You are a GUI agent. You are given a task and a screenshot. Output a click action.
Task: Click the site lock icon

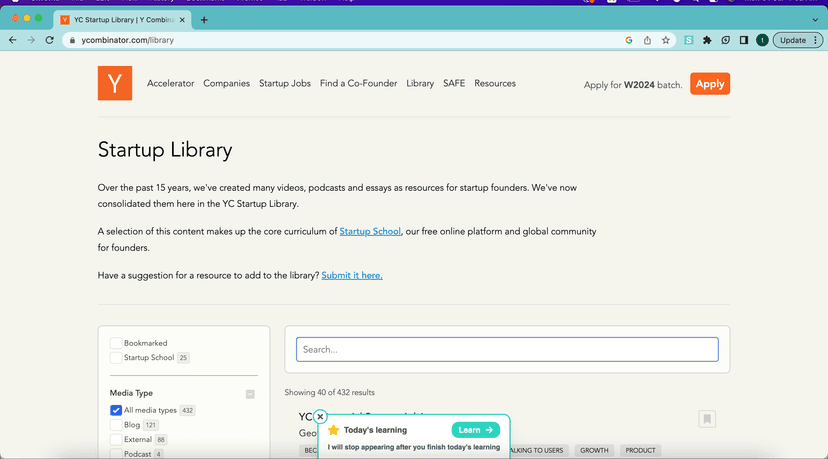[72, 40]
